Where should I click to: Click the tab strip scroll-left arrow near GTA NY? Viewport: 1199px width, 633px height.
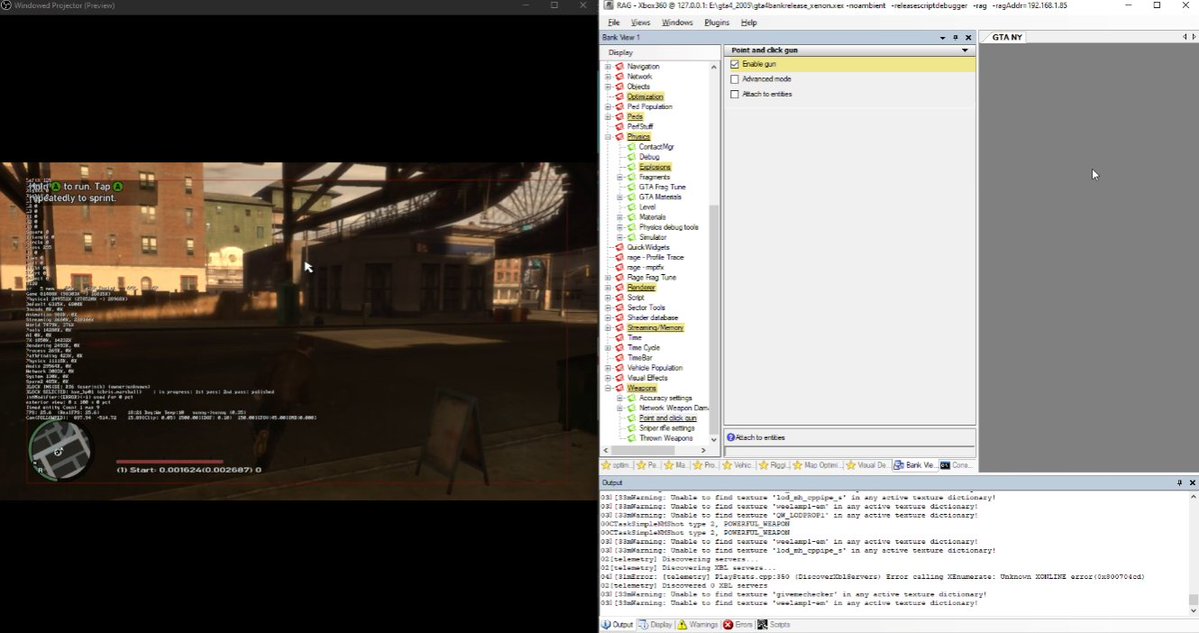tap(1184, 37)
